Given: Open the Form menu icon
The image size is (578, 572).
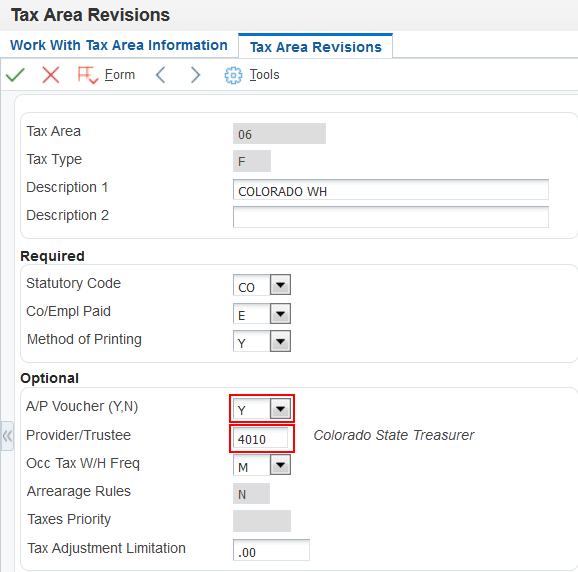Looking at the screenshot, I should (x=88, y=75).
